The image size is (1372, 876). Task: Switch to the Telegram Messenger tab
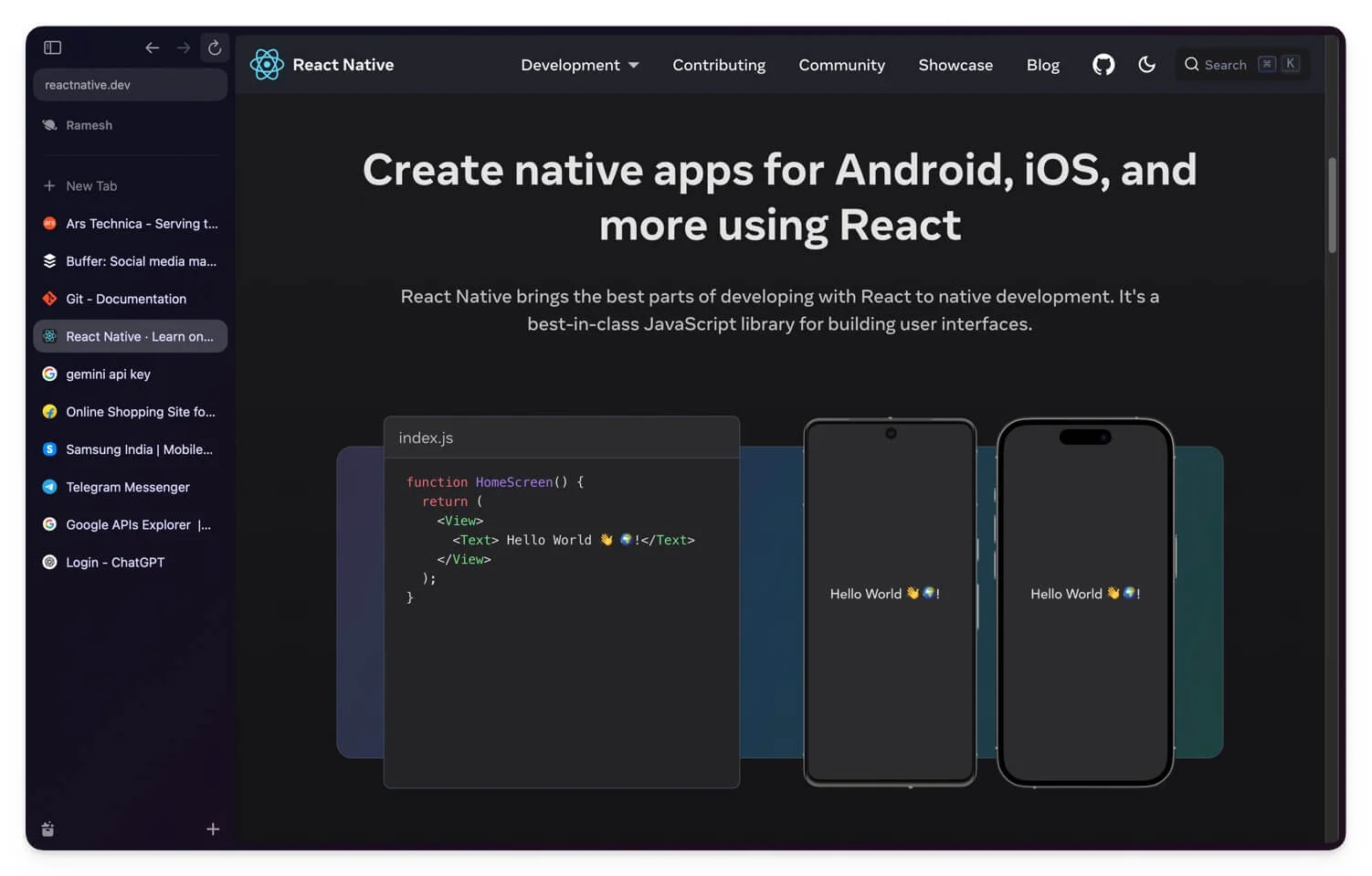(x=128, y=487)
